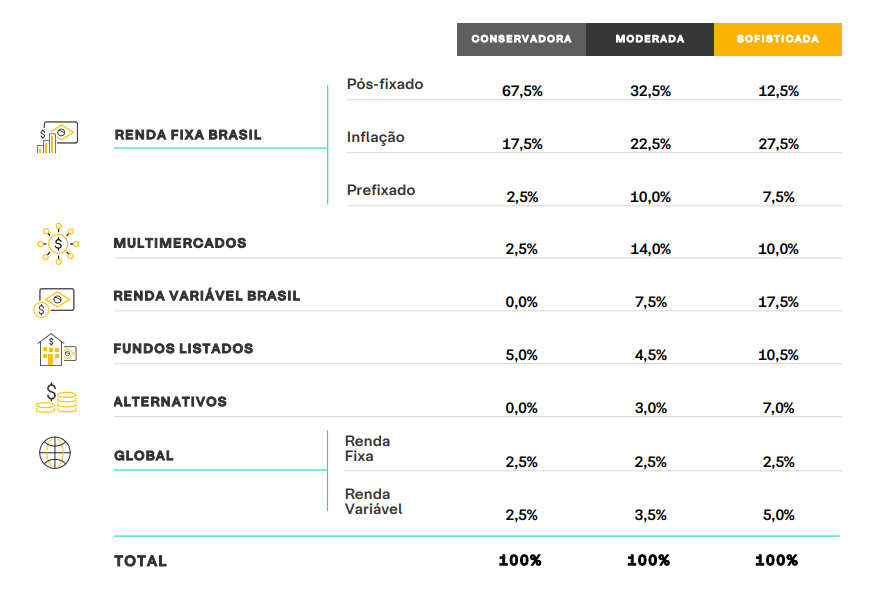Click the Inflação subcategory label
881x609 pixels.
(375, 138)
